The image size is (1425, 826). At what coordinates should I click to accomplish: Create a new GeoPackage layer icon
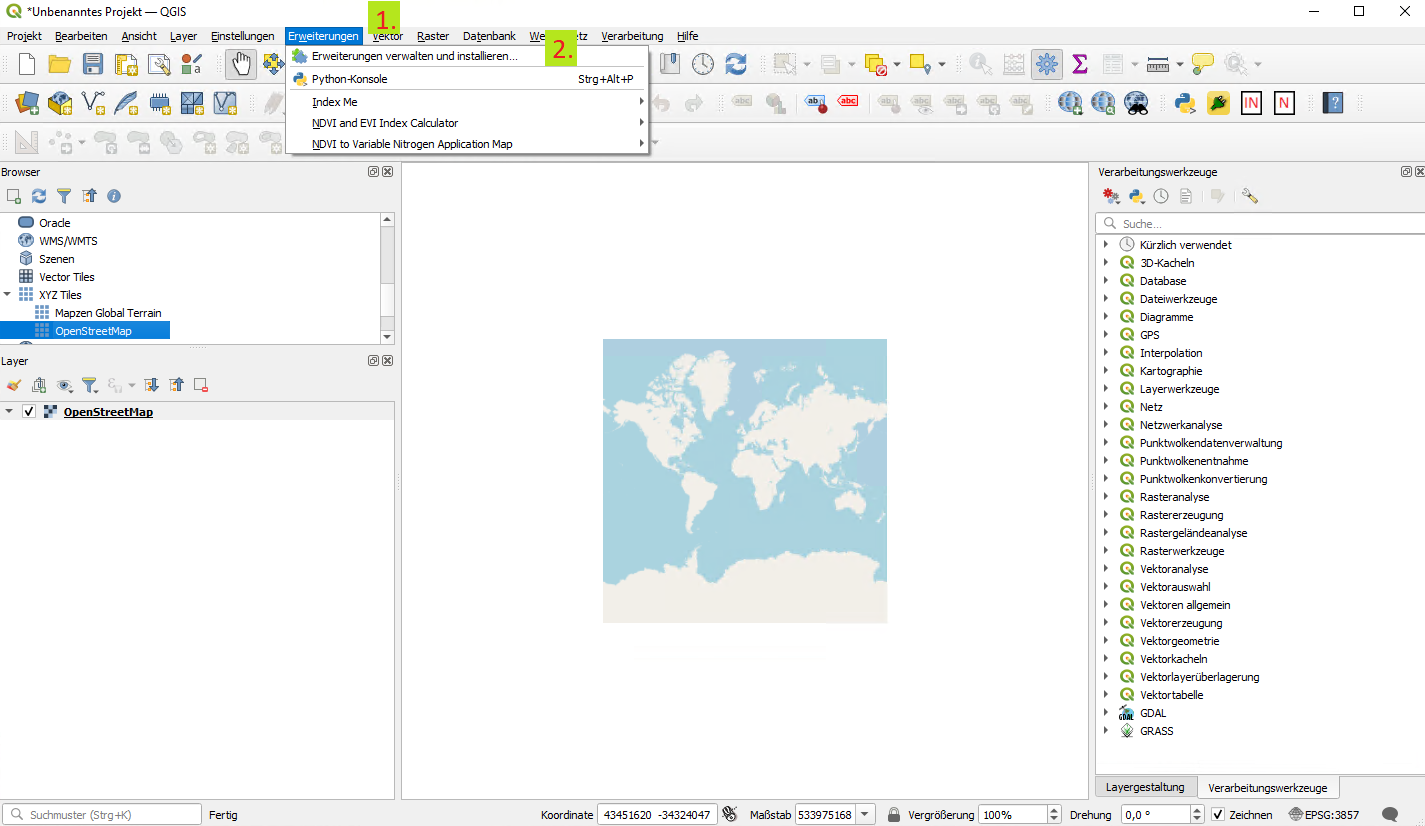click(x=60, y=102)
